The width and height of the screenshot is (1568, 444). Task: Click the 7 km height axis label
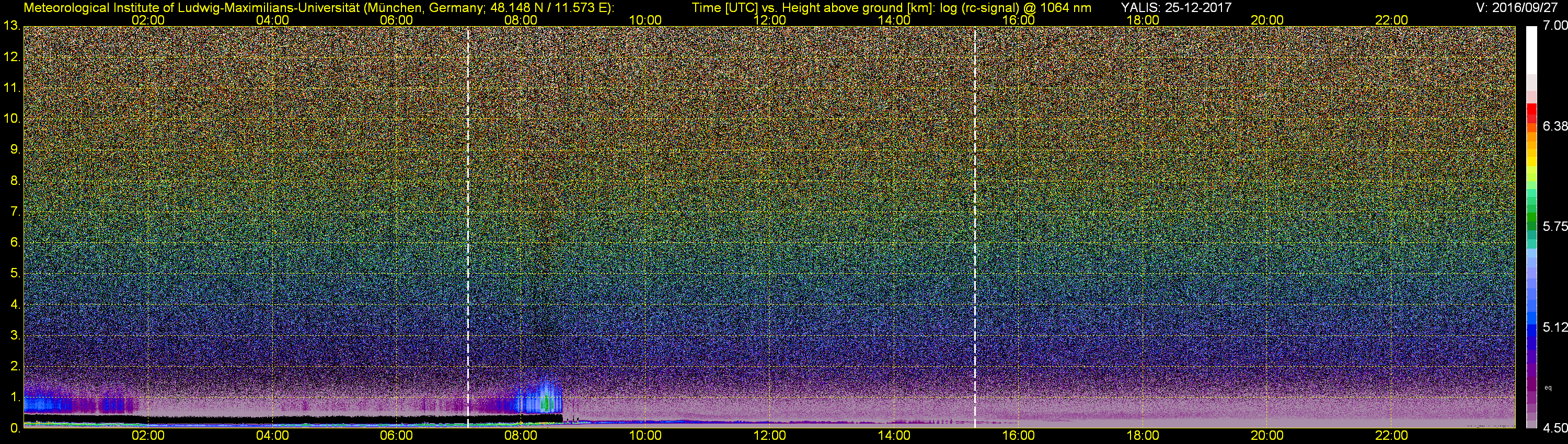click(15, 212)
